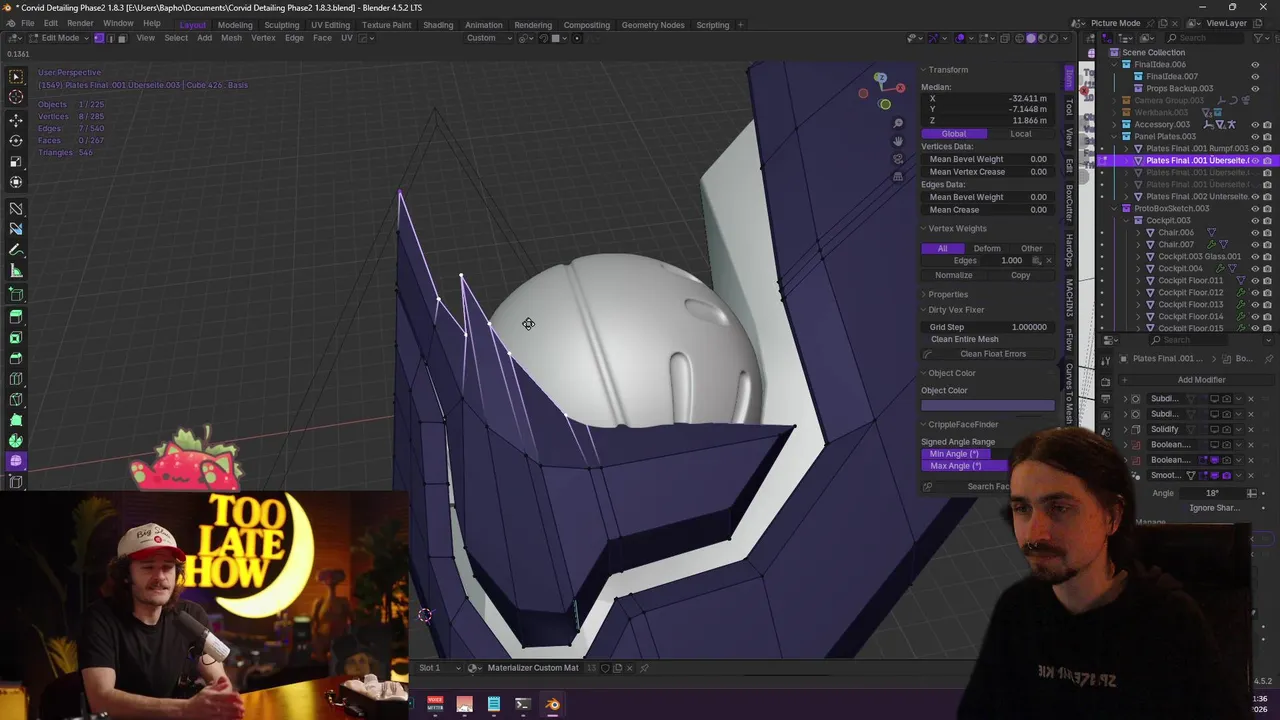This screenshot has height=720, width=1280.
Task: Switch to vertex select mode
Action: coord(99,38)
